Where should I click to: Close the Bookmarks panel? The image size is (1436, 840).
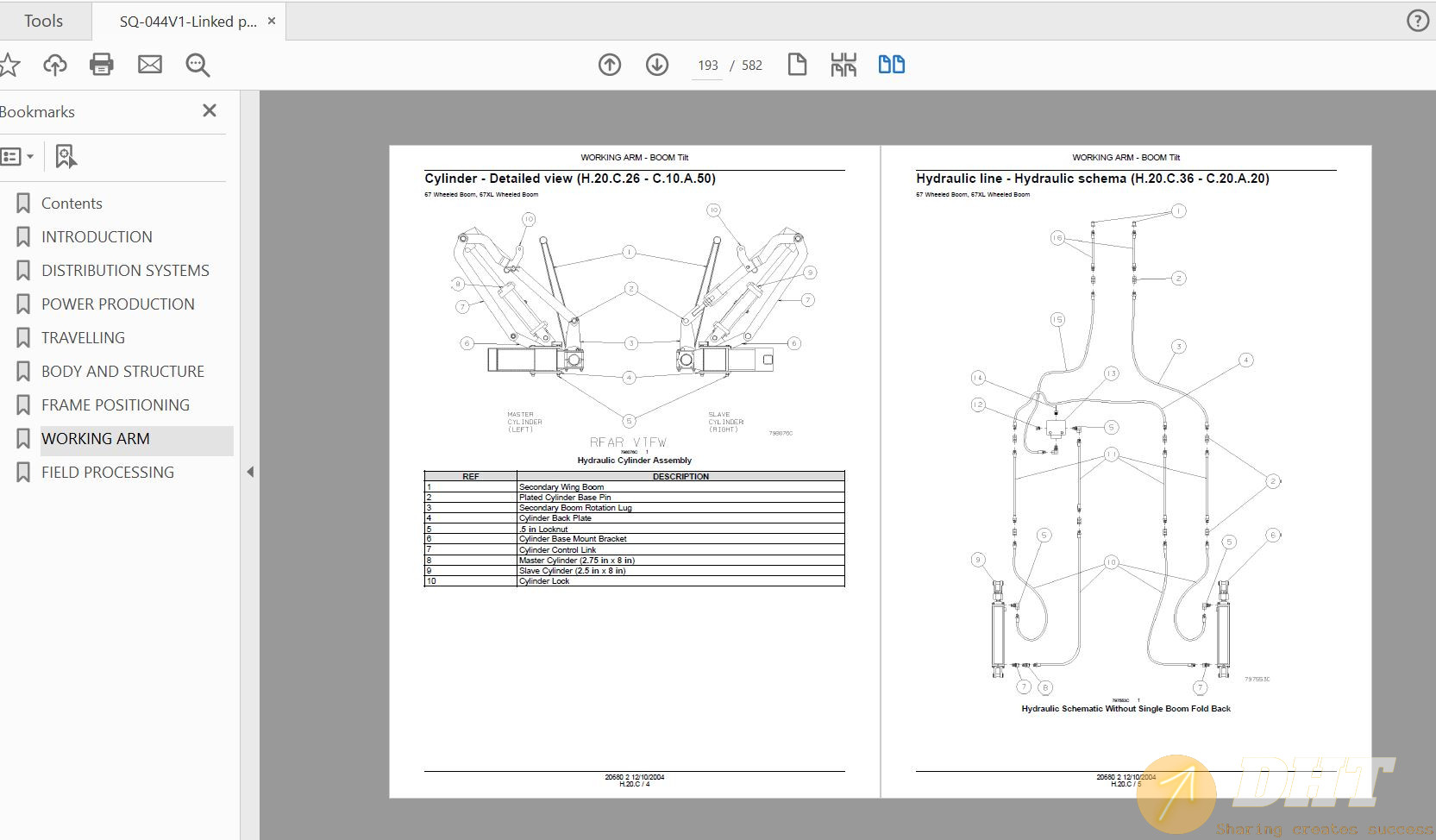[x=210, y=110]
